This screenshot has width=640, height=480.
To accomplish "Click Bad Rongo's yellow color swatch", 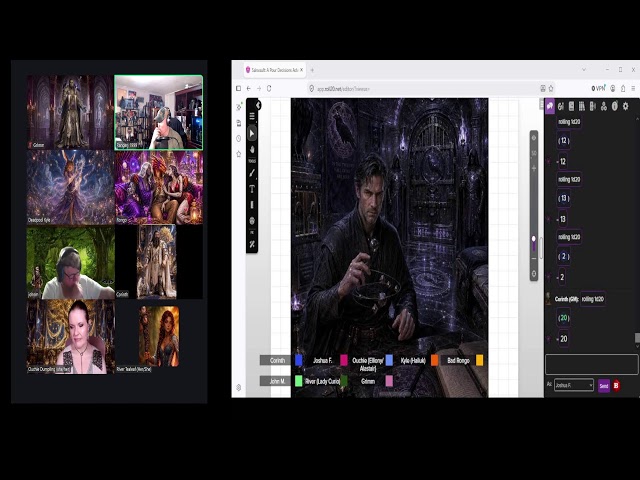I will tap(479, 360).
